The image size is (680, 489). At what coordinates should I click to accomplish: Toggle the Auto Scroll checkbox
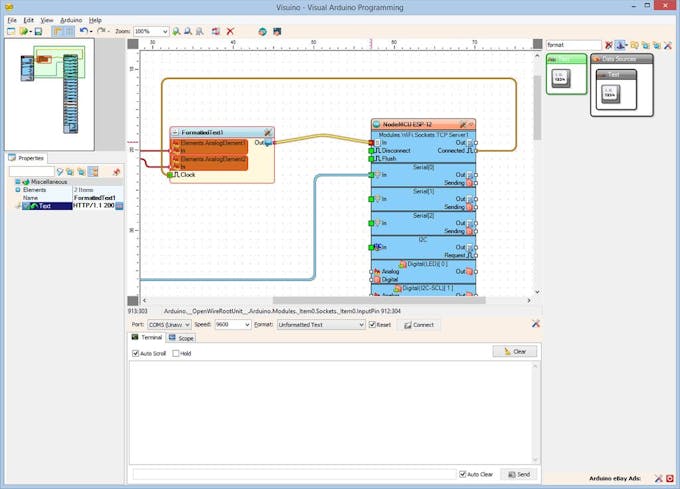136,353
